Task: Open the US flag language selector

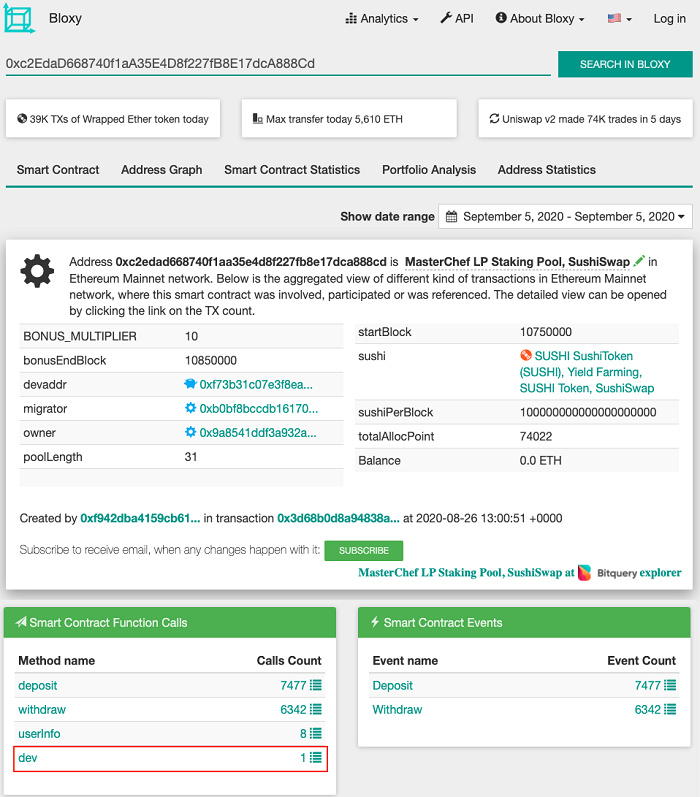Action: 620,18
